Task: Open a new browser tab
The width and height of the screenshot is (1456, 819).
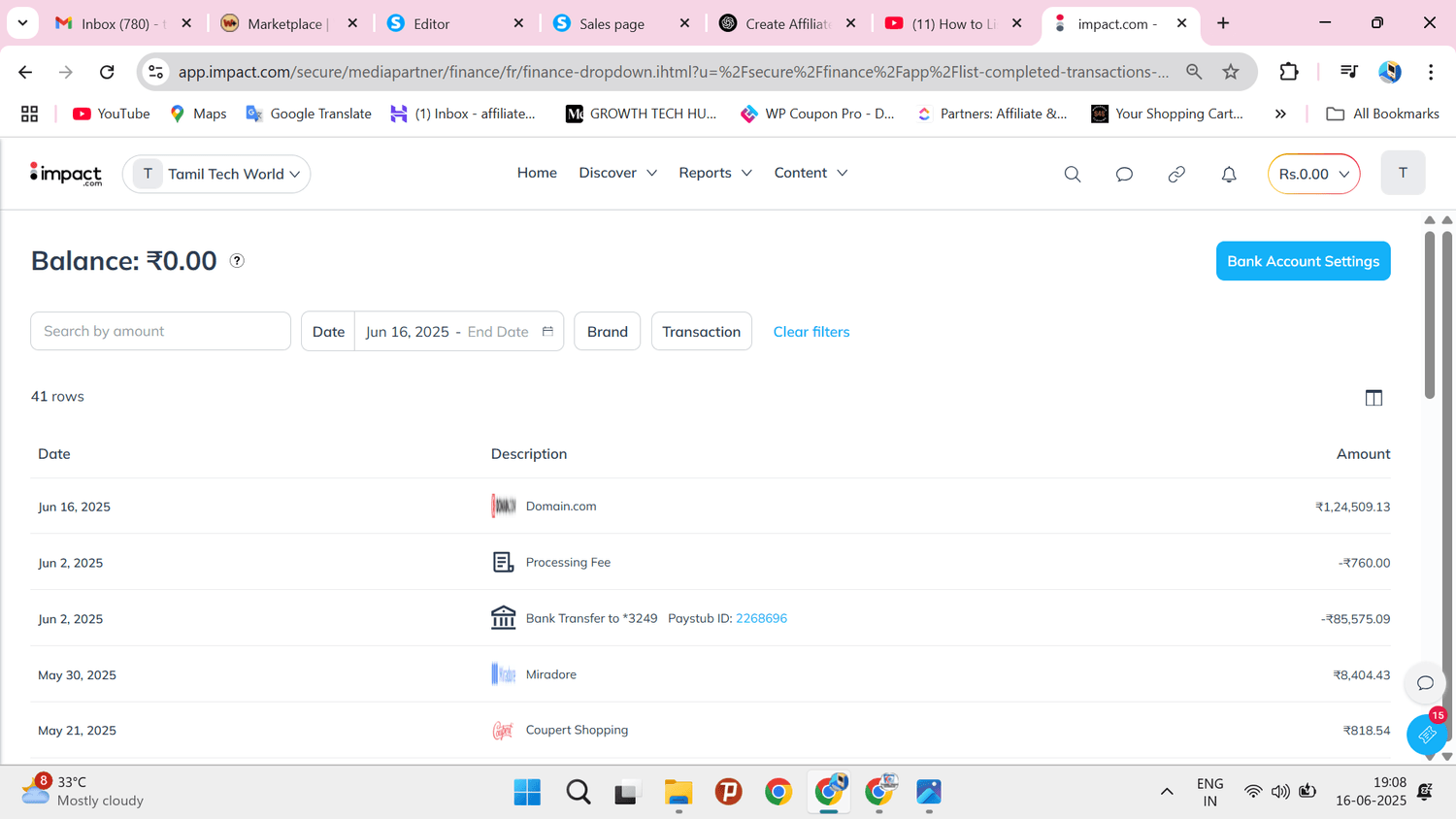Action: coord(1223,23)
